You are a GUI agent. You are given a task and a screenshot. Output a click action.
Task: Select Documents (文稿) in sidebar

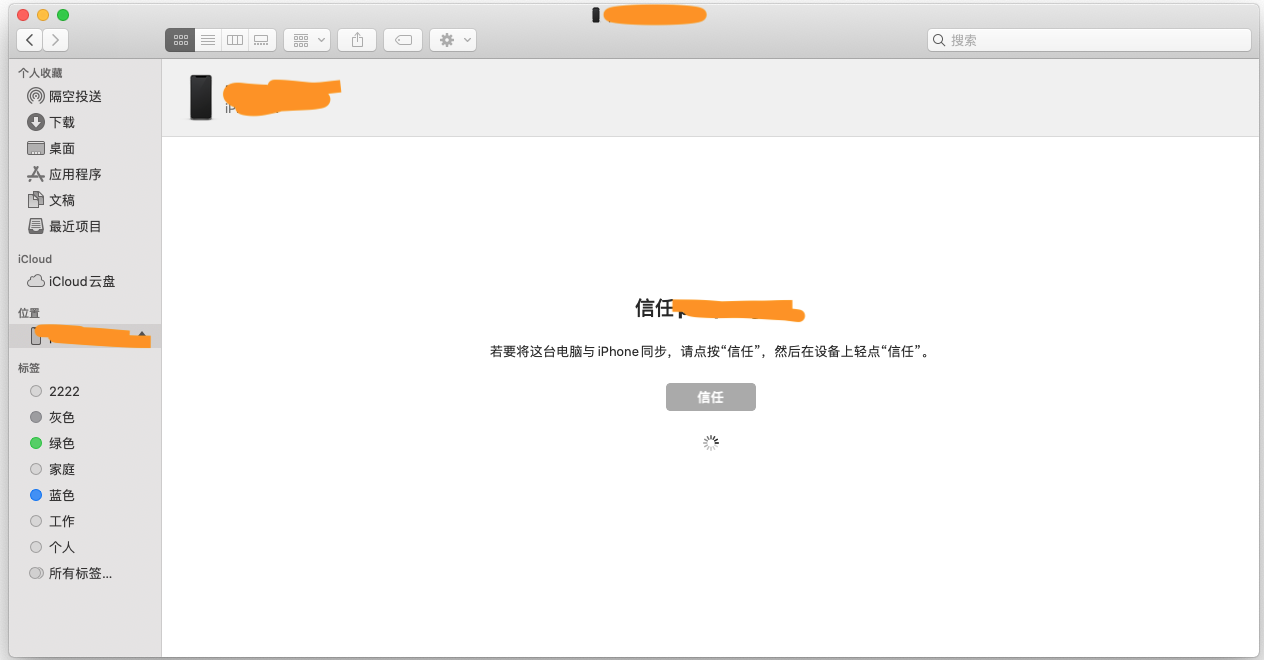62,200
